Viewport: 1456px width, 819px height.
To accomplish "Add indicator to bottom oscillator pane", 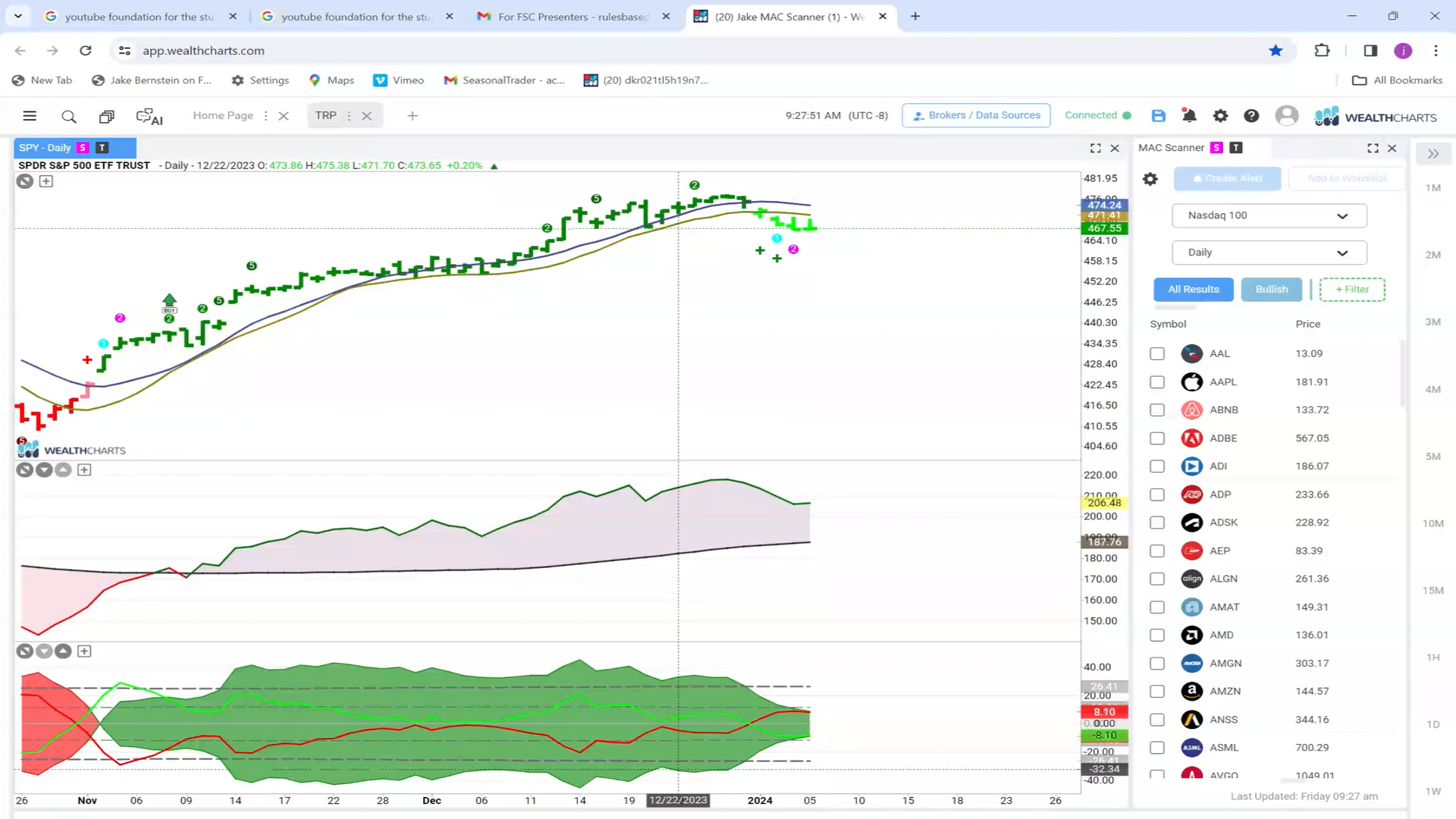I will point(84,651).
